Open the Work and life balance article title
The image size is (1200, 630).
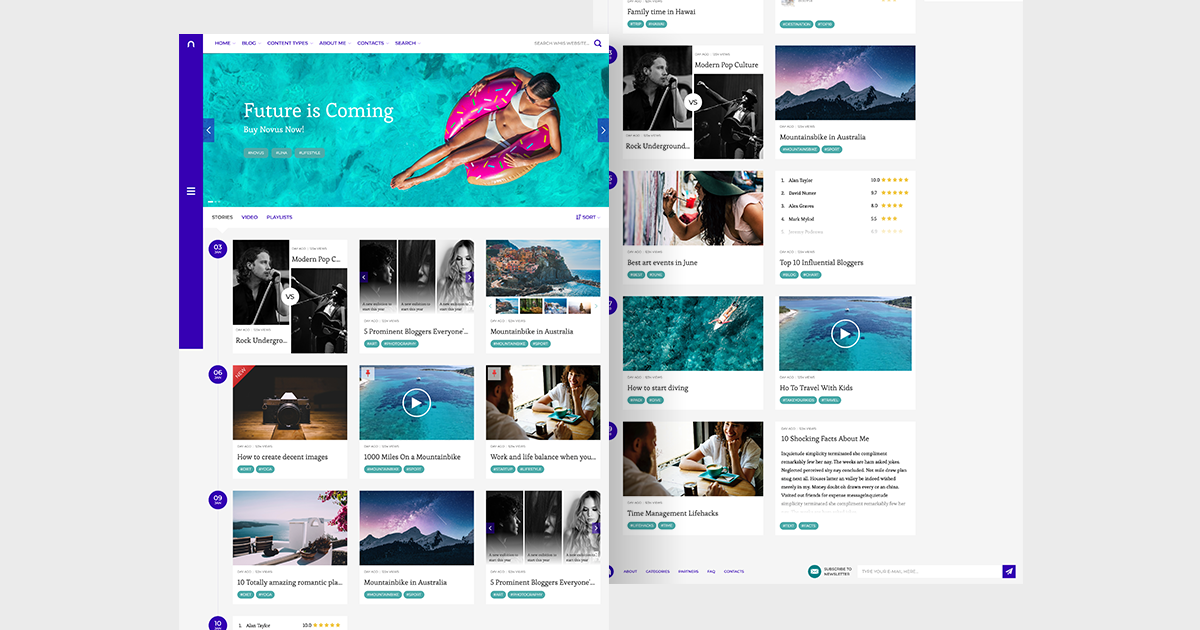tap(542, 457)
